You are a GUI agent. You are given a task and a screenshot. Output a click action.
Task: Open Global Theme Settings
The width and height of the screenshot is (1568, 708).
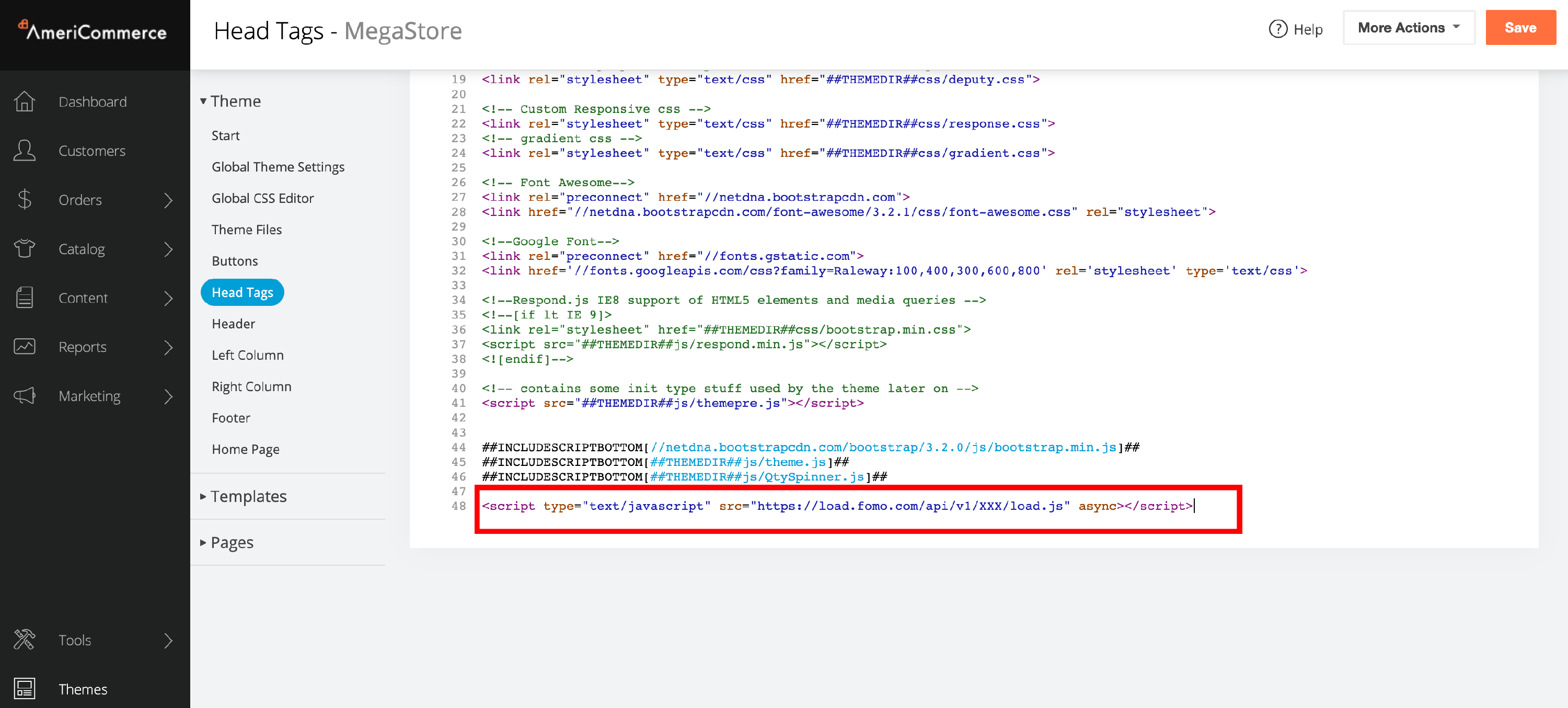click(278, 166)
